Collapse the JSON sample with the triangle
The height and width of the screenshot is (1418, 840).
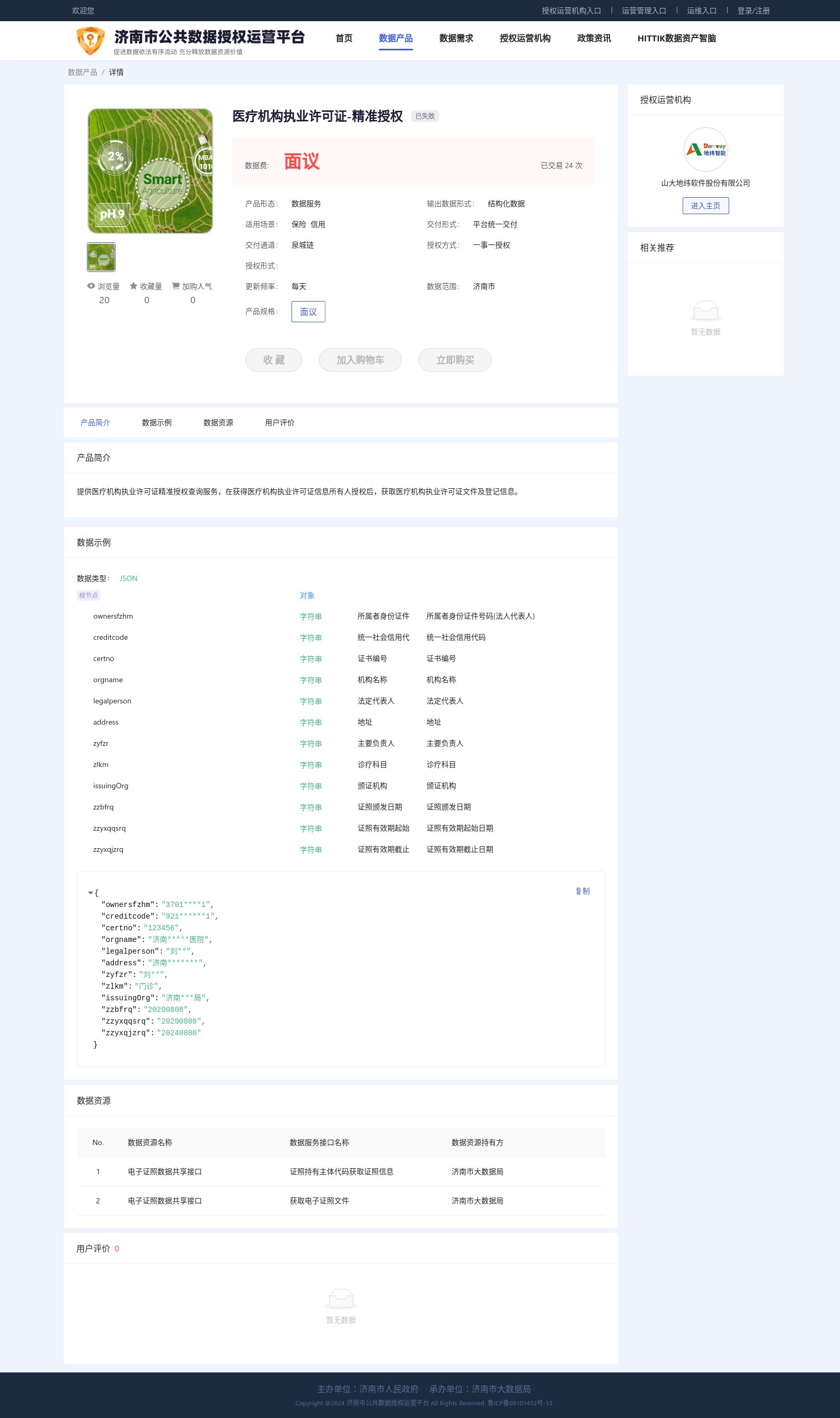click(x=91, y=893)
